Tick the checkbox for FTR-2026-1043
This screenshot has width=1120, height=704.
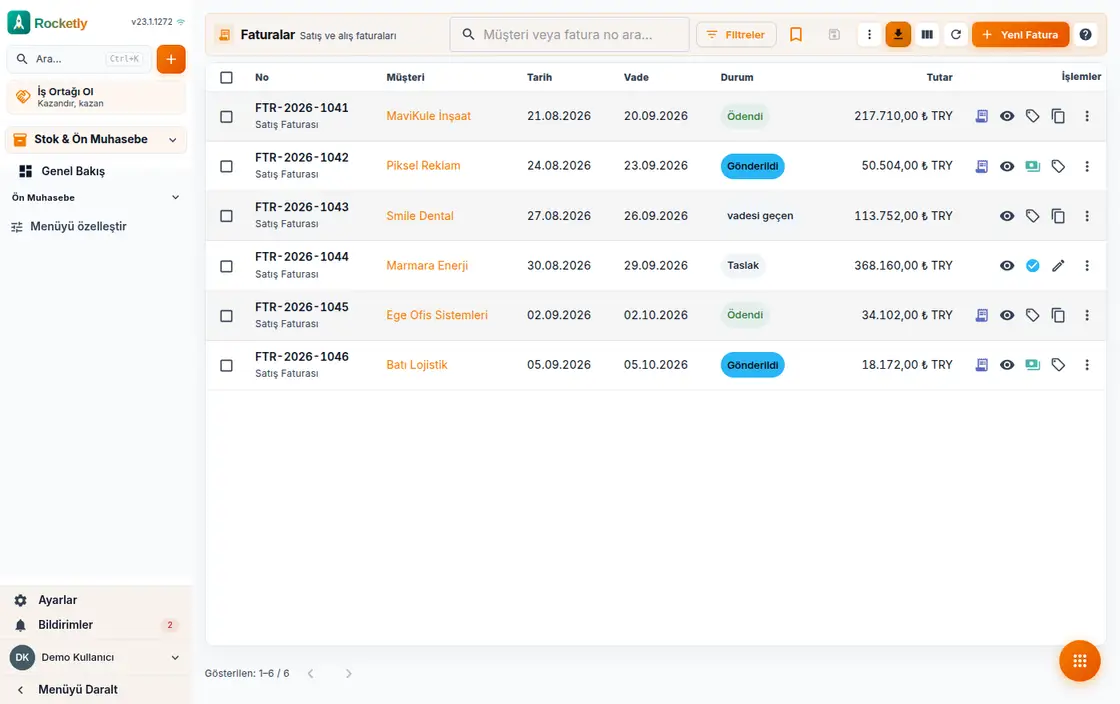(x=226, y=216)
